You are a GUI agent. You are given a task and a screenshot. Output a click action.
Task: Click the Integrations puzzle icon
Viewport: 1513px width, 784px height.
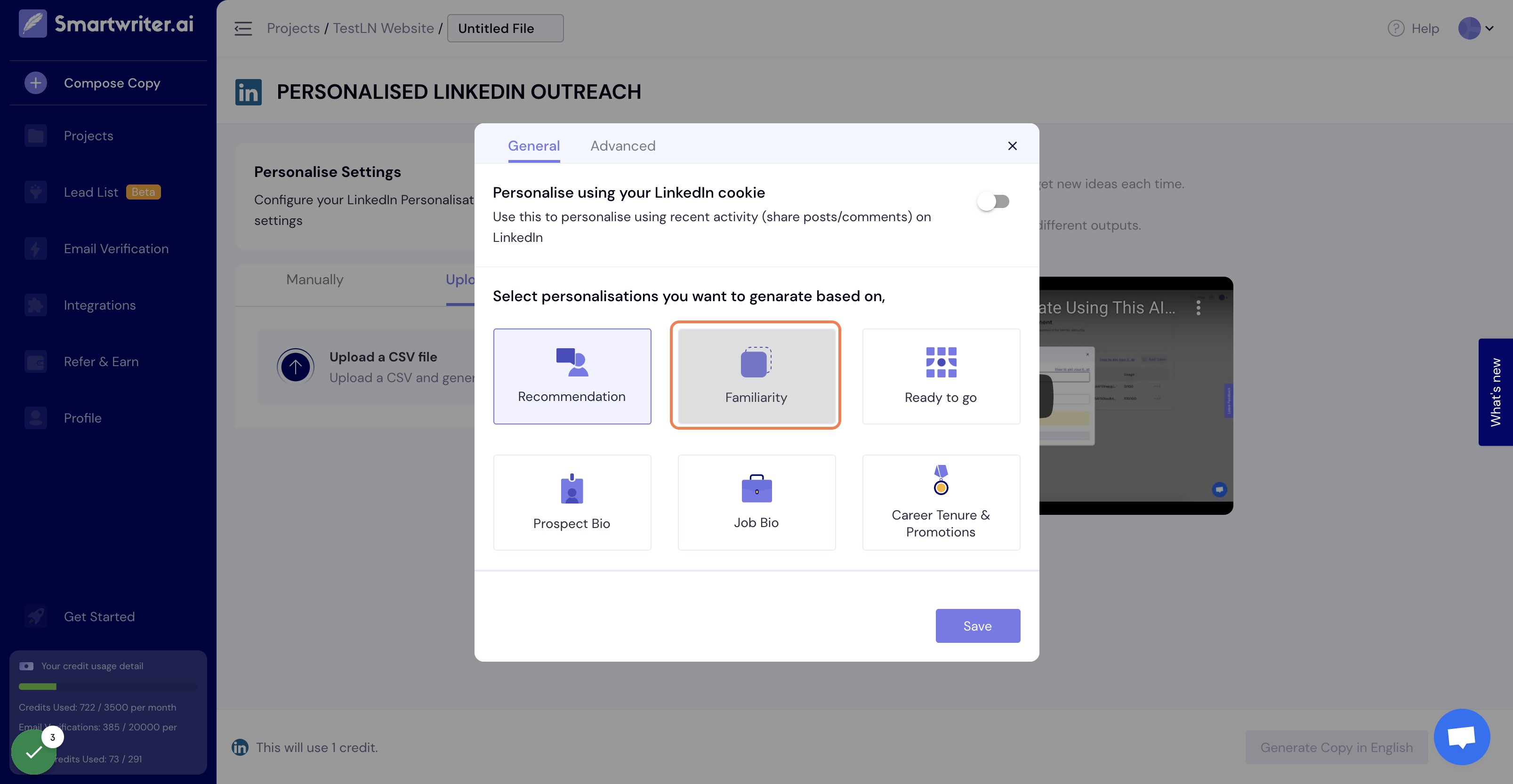[x=36, y=305]
